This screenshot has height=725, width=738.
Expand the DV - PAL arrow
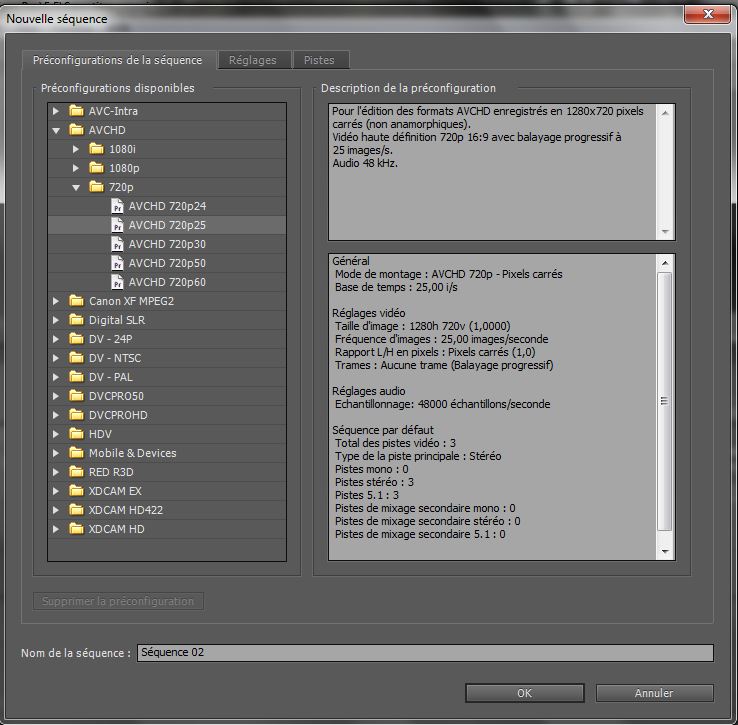[56, 377]
